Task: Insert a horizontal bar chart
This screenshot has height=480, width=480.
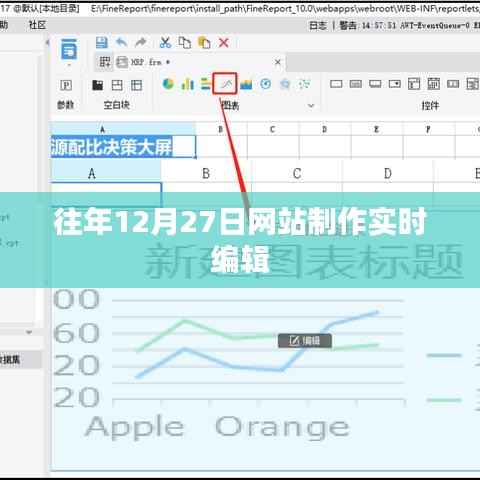Action: [206, 84]
